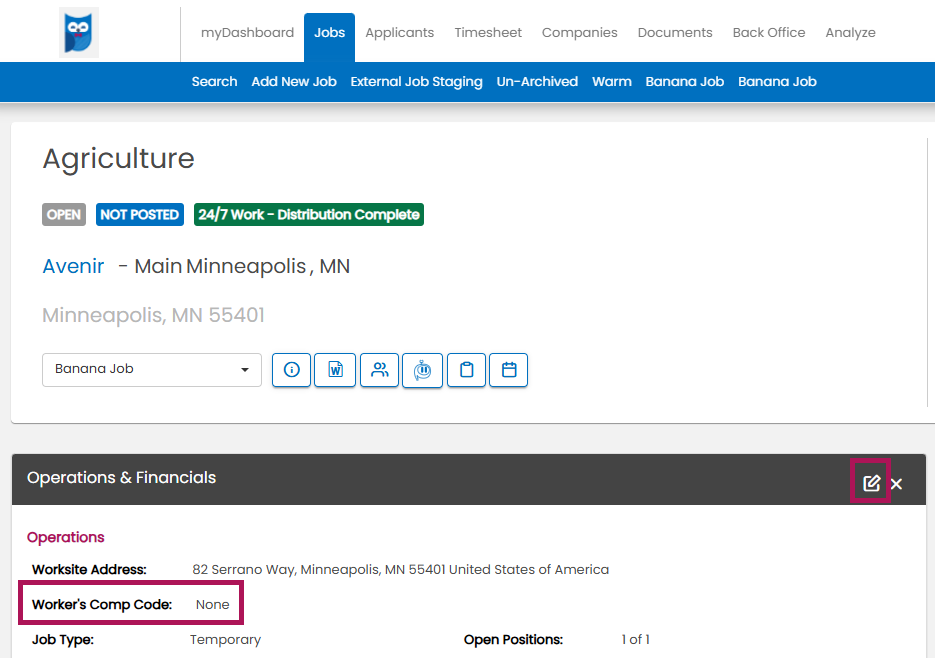Click the NOT POSTED badge
Viewport: 935px width, 658px height.
tap(140, 215)
